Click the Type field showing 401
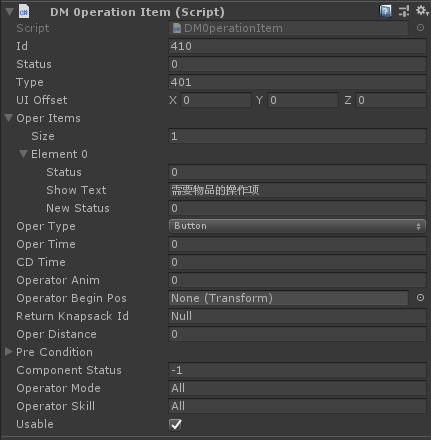Screen dimensions: 431x440 point(297,82)
